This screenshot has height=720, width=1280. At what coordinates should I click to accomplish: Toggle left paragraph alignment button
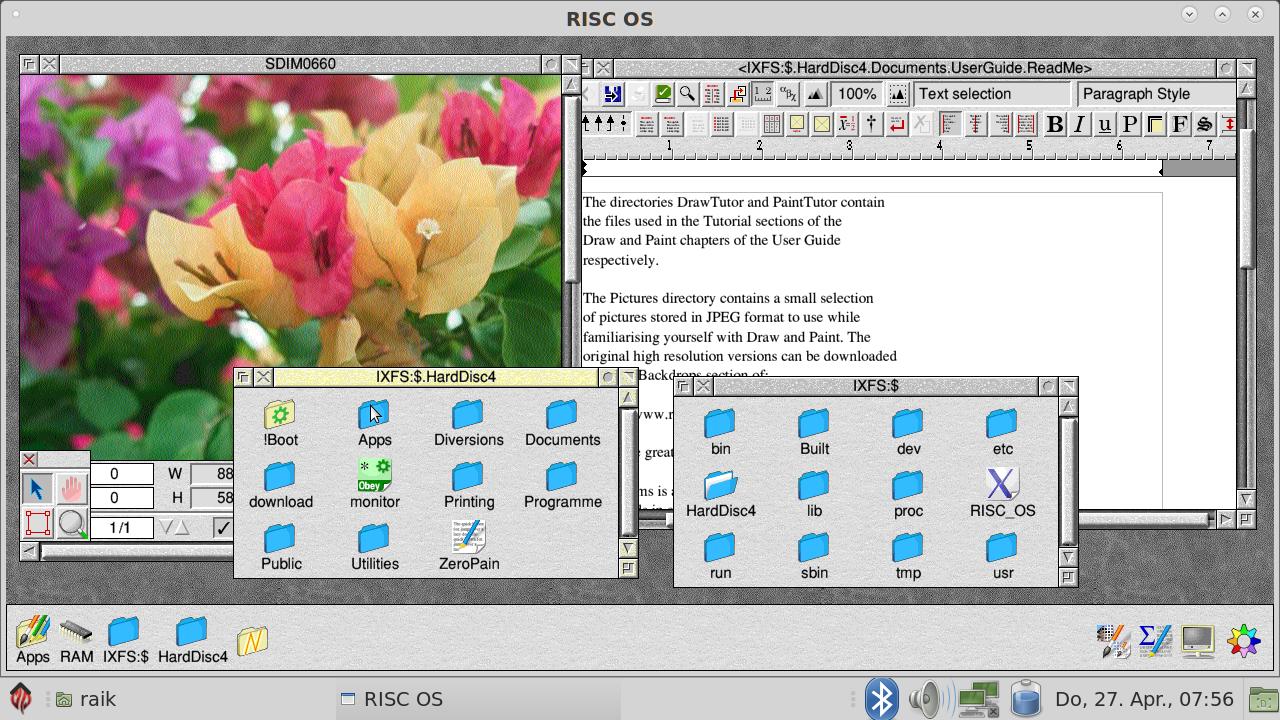(x=949, y=124)
